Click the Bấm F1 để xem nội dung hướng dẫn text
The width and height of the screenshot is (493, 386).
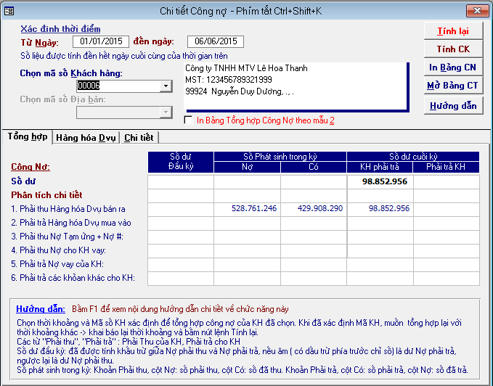(x=180, y=309)
